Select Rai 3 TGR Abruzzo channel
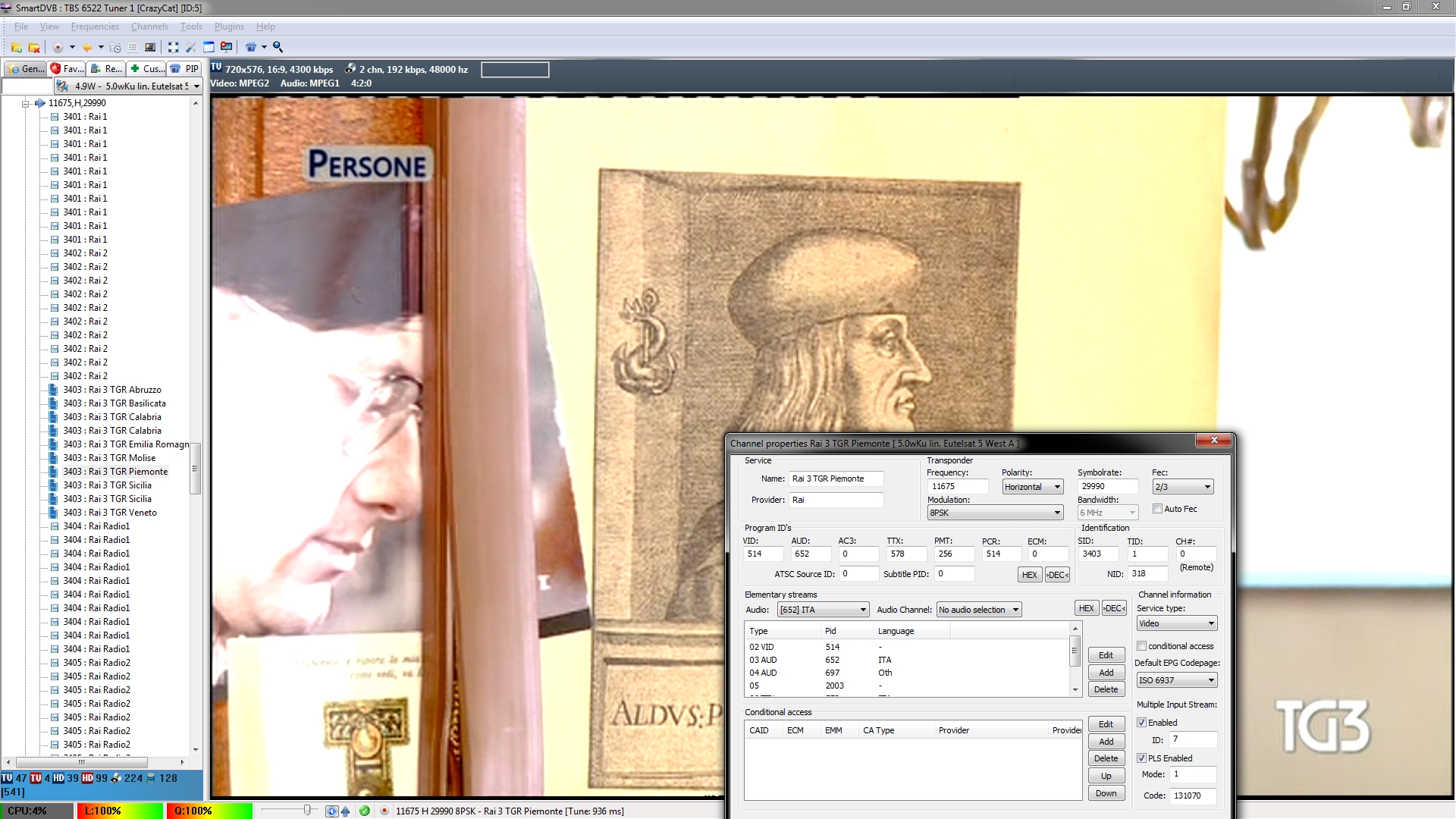Screen dimensions: 1456x819 [x=112, y=390]
